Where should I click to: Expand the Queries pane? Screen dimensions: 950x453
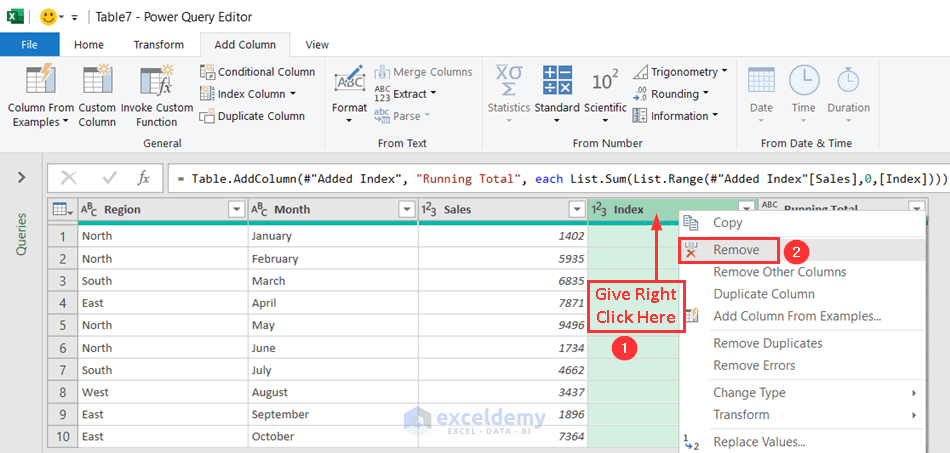tap(22, 177)
